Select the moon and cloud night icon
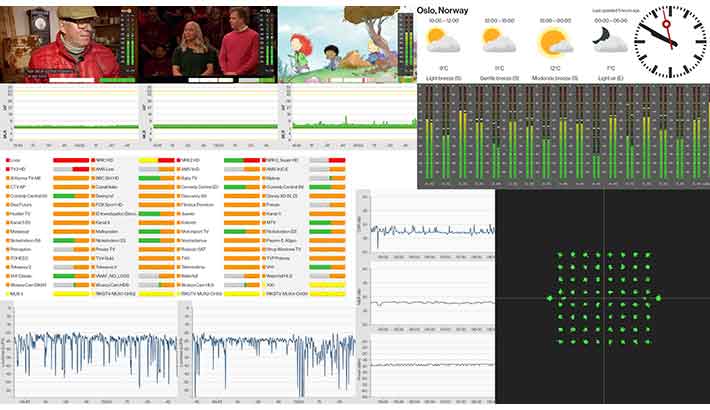This screenshot has height=410, width=710. (x=607, y=40)
